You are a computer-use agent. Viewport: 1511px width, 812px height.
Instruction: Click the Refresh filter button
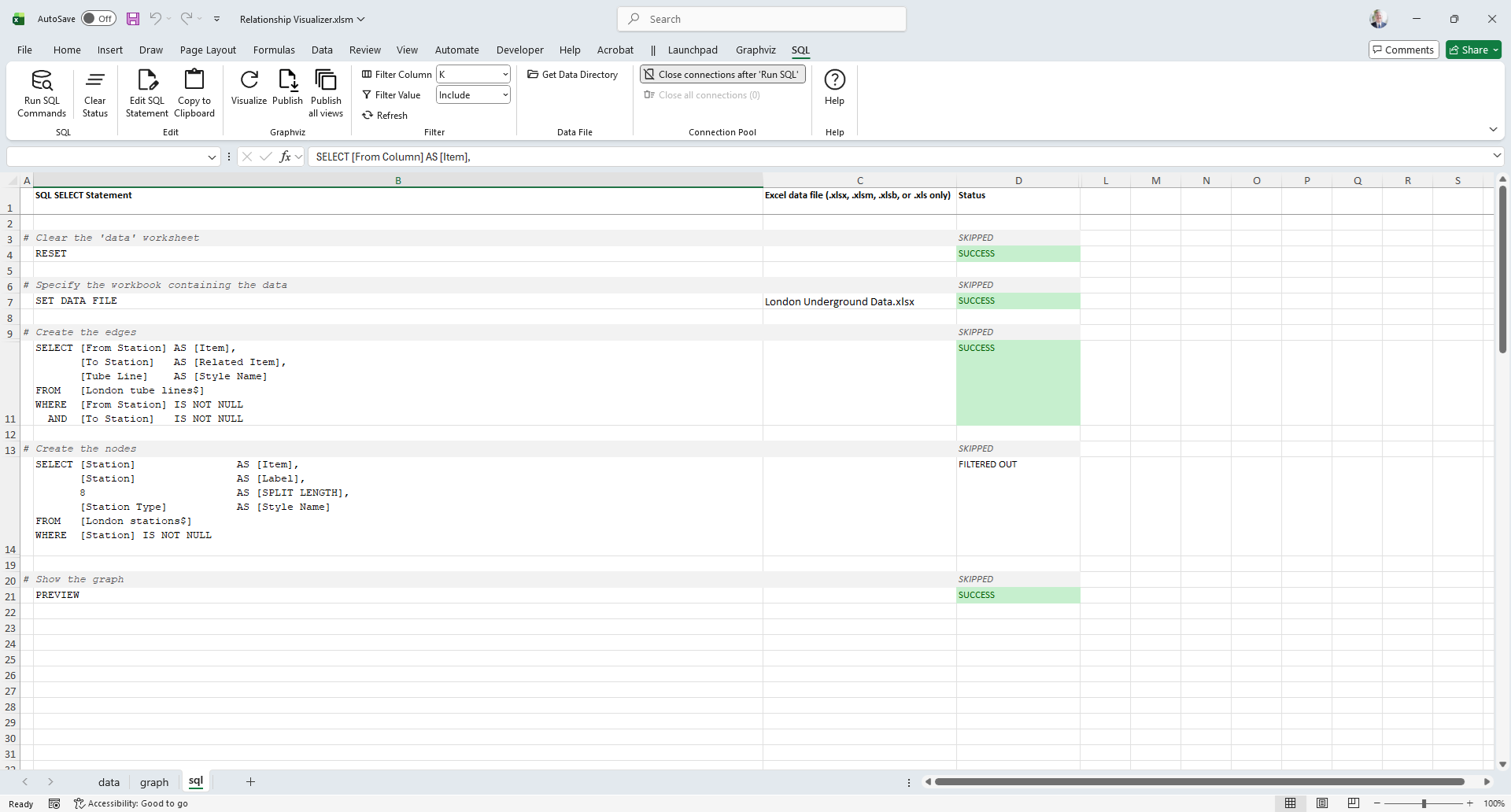tap(385, 116)
